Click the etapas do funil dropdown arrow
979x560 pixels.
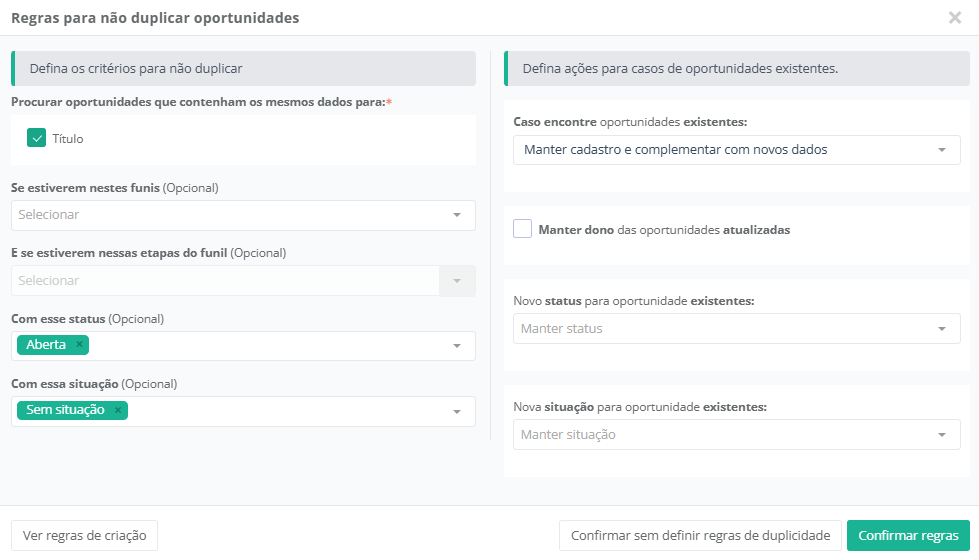(x=457, y=281)
